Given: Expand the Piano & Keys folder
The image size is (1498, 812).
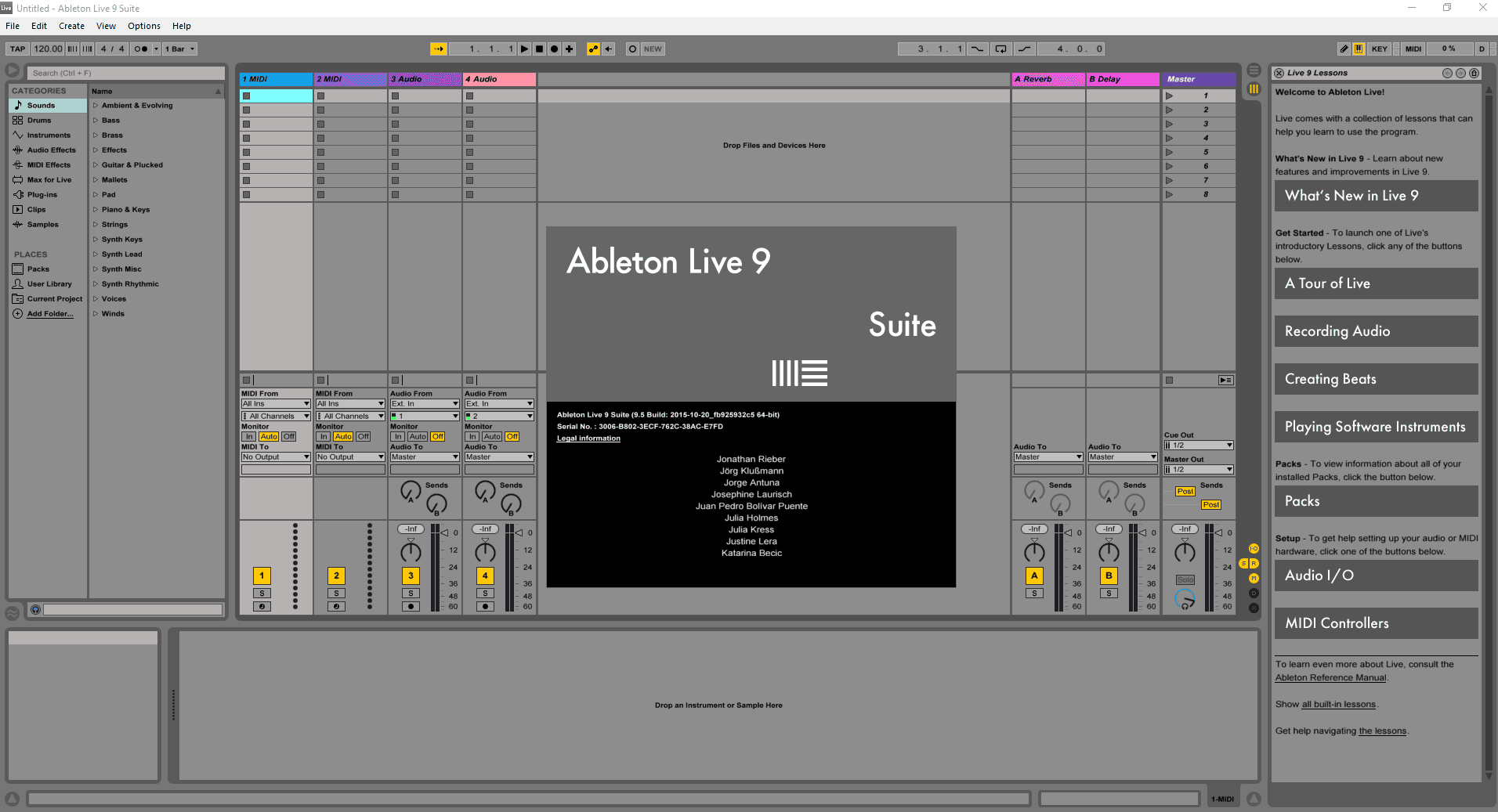Looking at the screenshot, I should point(96,210).
